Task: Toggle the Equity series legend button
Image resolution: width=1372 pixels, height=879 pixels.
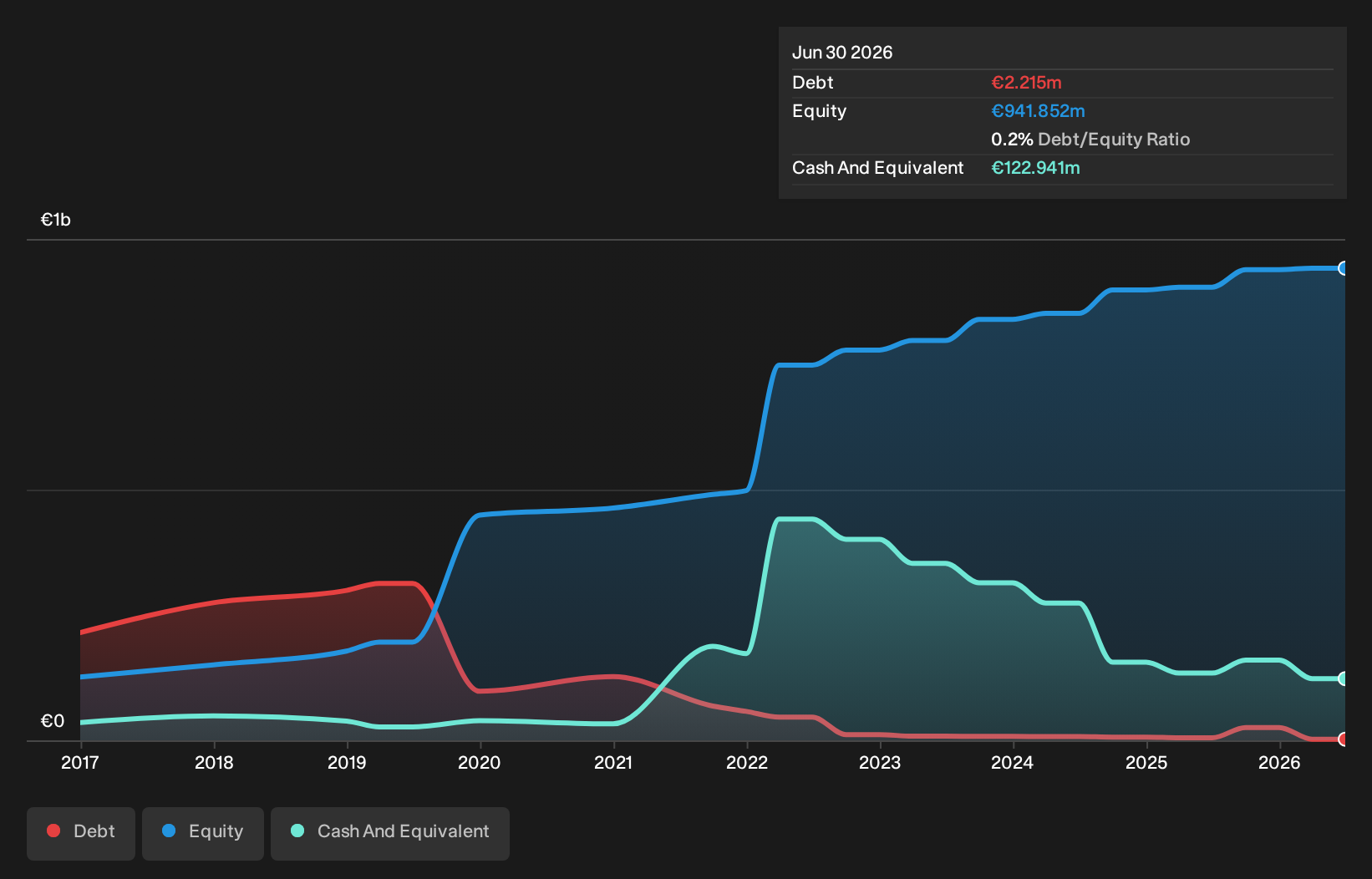Action: pyautogui.click(x=203, y=833)
